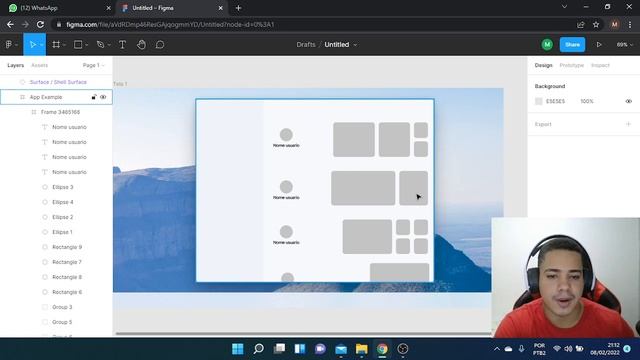Open Chrome three-dot menu
The image size is (640, 360).
click(630, 24)
